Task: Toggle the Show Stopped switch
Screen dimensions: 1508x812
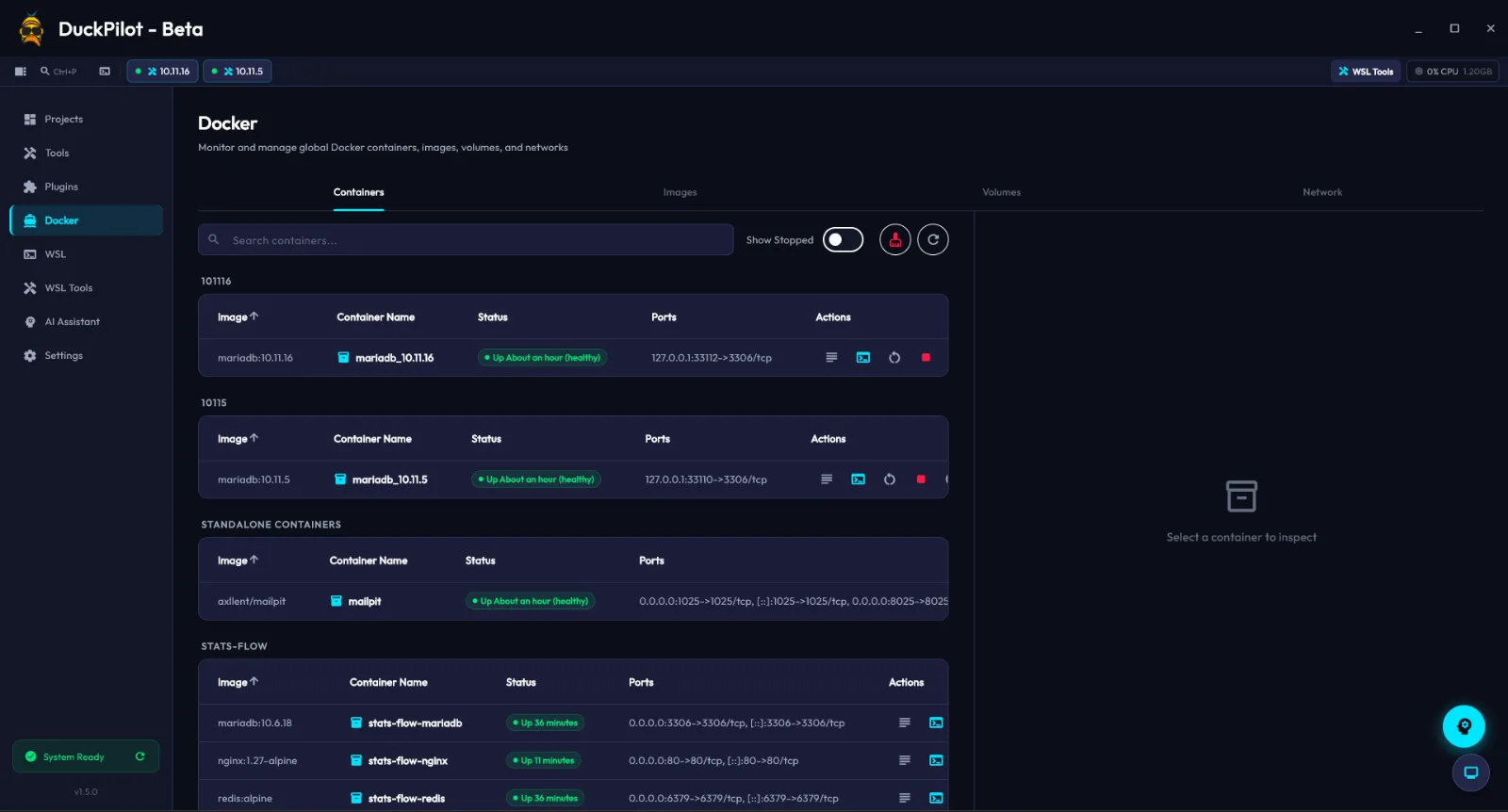Action: [843, 240]
